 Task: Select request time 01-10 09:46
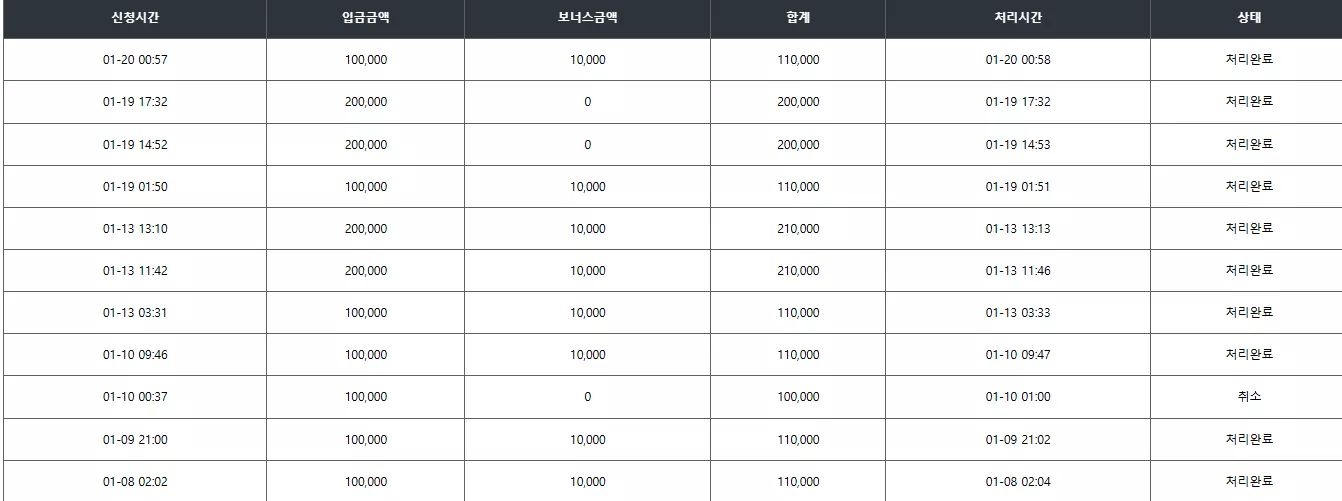[135, 355]
